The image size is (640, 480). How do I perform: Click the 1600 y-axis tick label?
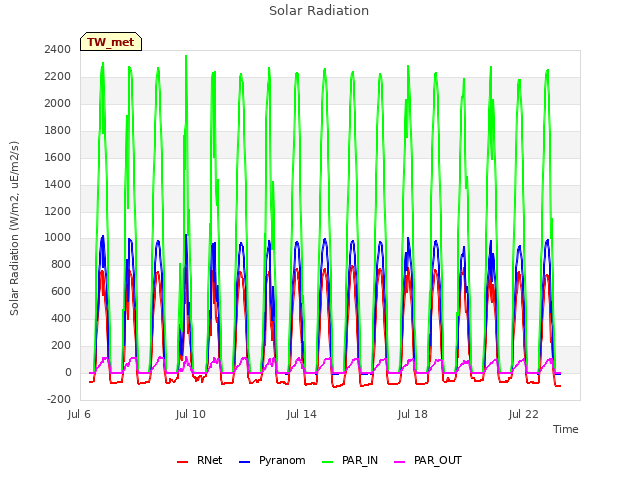(x=58, y=157)
